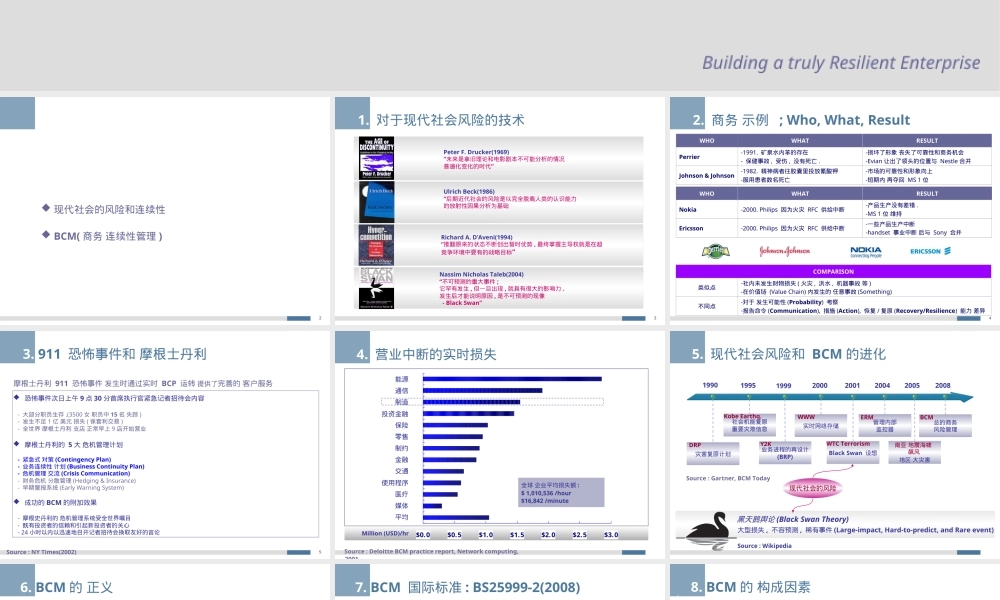
Task: Click the Johnson & Johnson table cell
Action: pyautogui.click(x=707, y=175)
